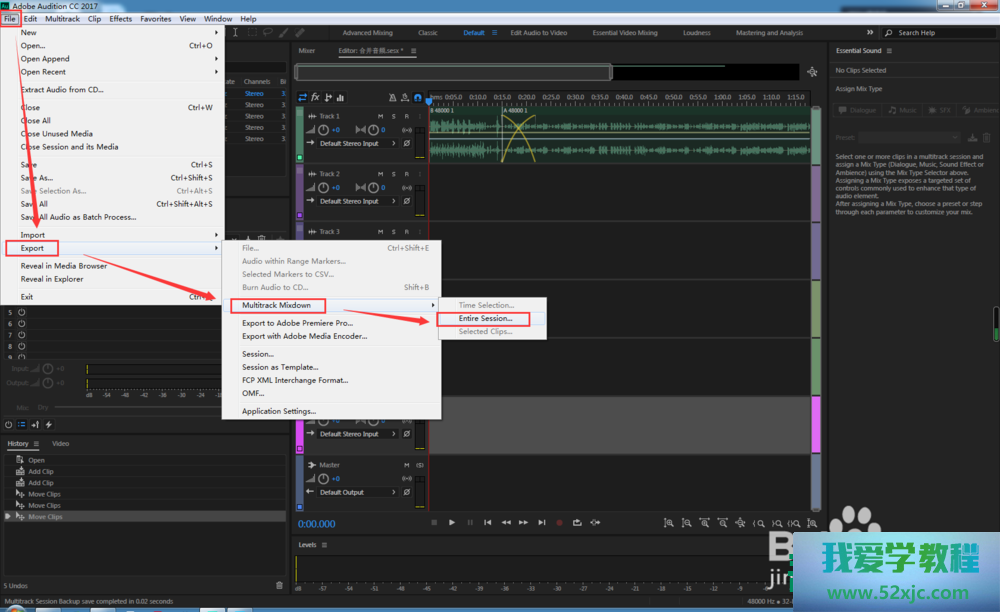Click the trash icon in the History panel
The image size is (1000, 612).
tap(279, 585)
